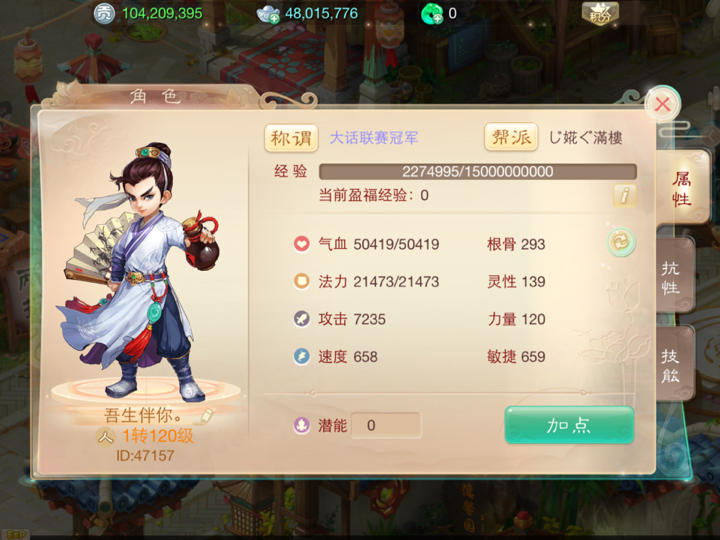
Task: Click the 速度 lightning icon
Action: click(302, 356)
